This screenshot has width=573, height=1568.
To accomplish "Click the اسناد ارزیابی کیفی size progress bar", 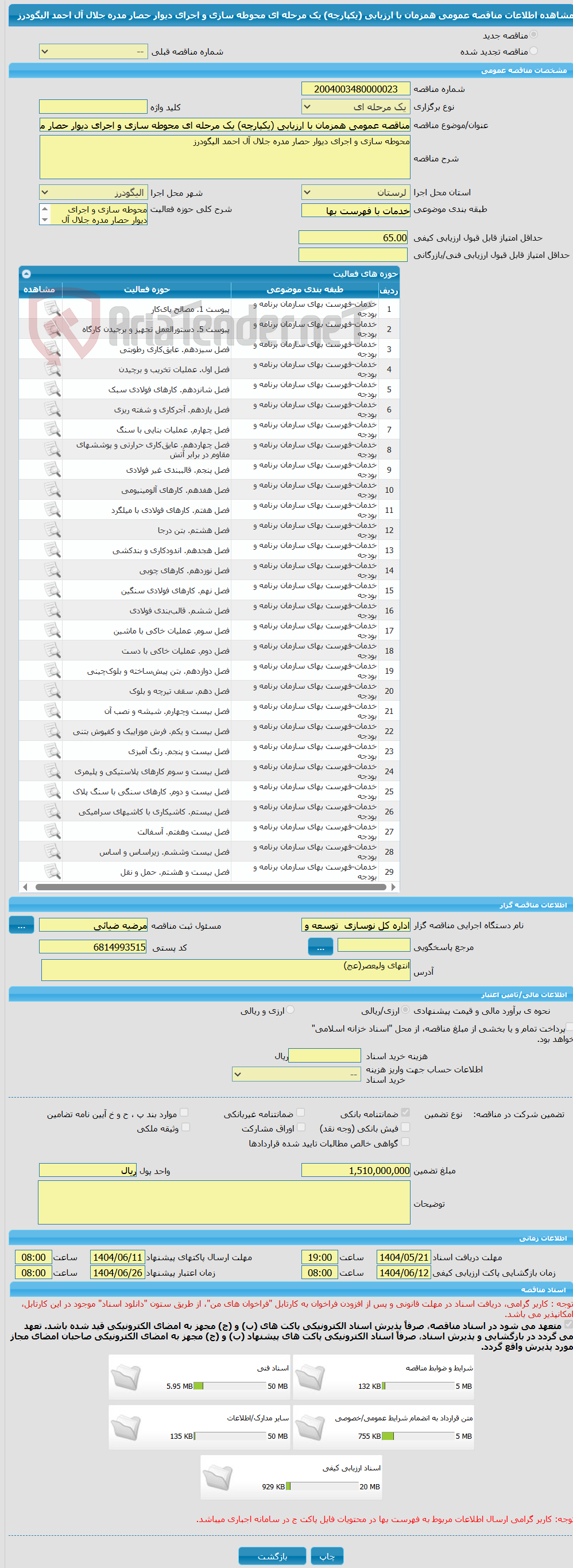I will pyautogui.click(x=322, y=1486).
